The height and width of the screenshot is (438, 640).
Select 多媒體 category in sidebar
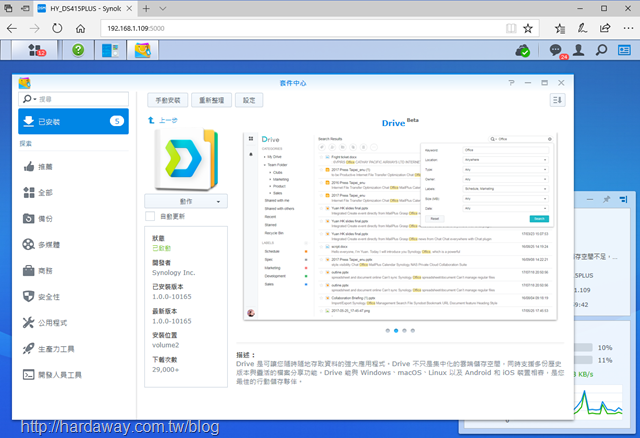coord(73,245)
